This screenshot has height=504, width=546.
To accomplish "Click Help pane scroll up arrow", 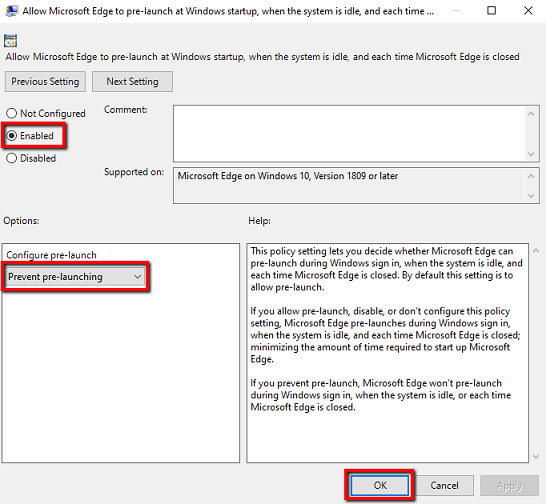I will [x=536, y=251].
